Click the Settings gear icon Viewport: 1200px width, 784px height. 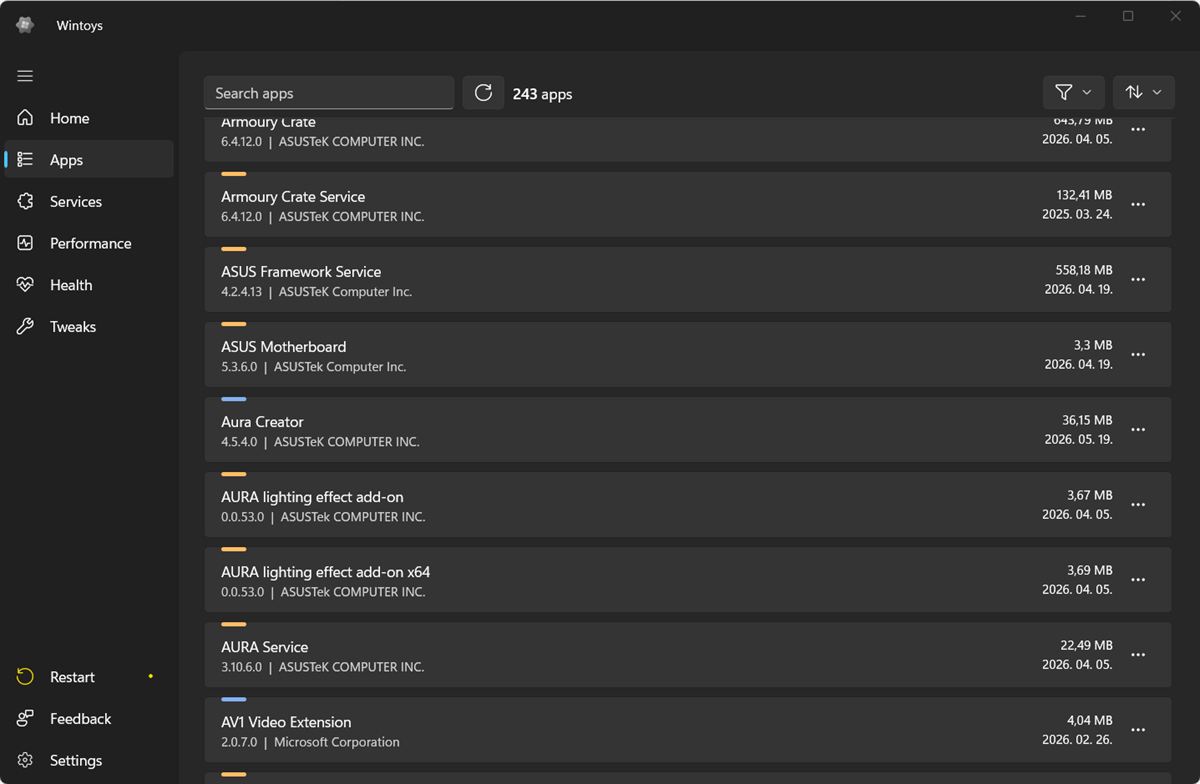tap(26, 761)
